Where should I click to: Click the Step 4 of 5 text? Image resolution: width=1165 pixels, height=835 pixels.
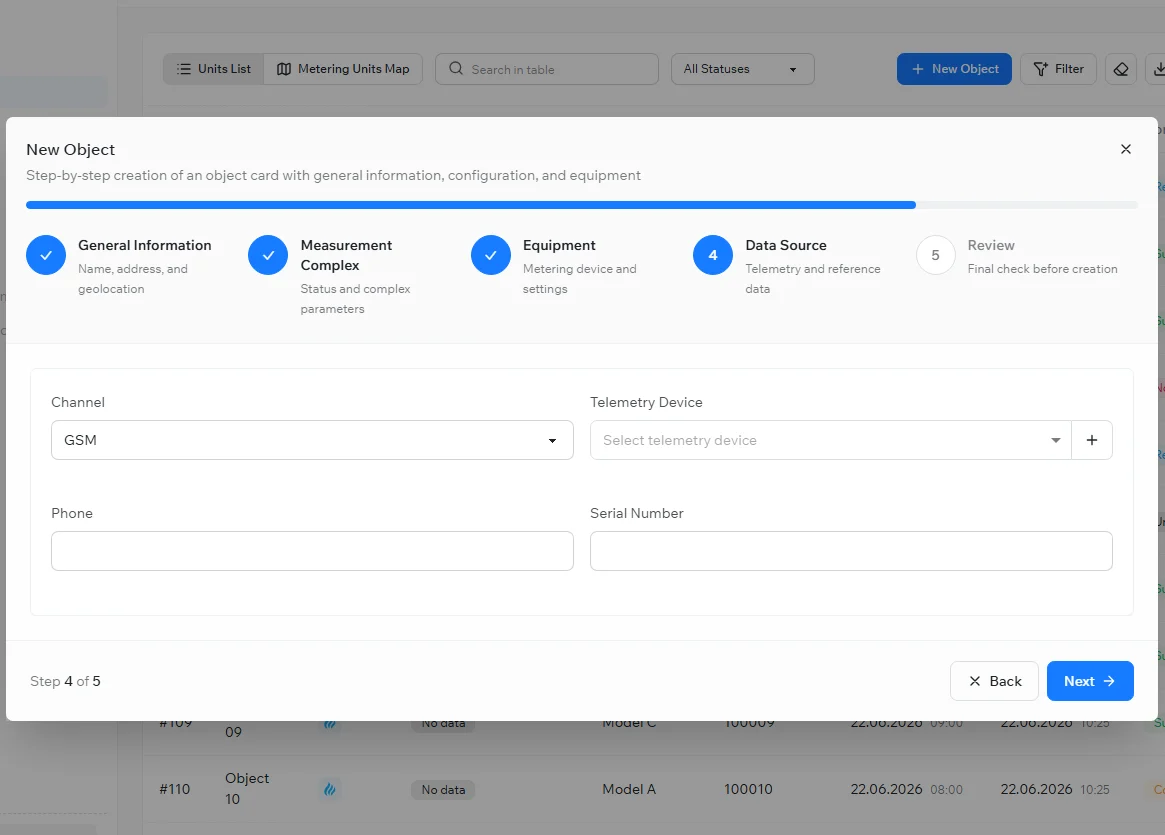(x=65, y=681)
